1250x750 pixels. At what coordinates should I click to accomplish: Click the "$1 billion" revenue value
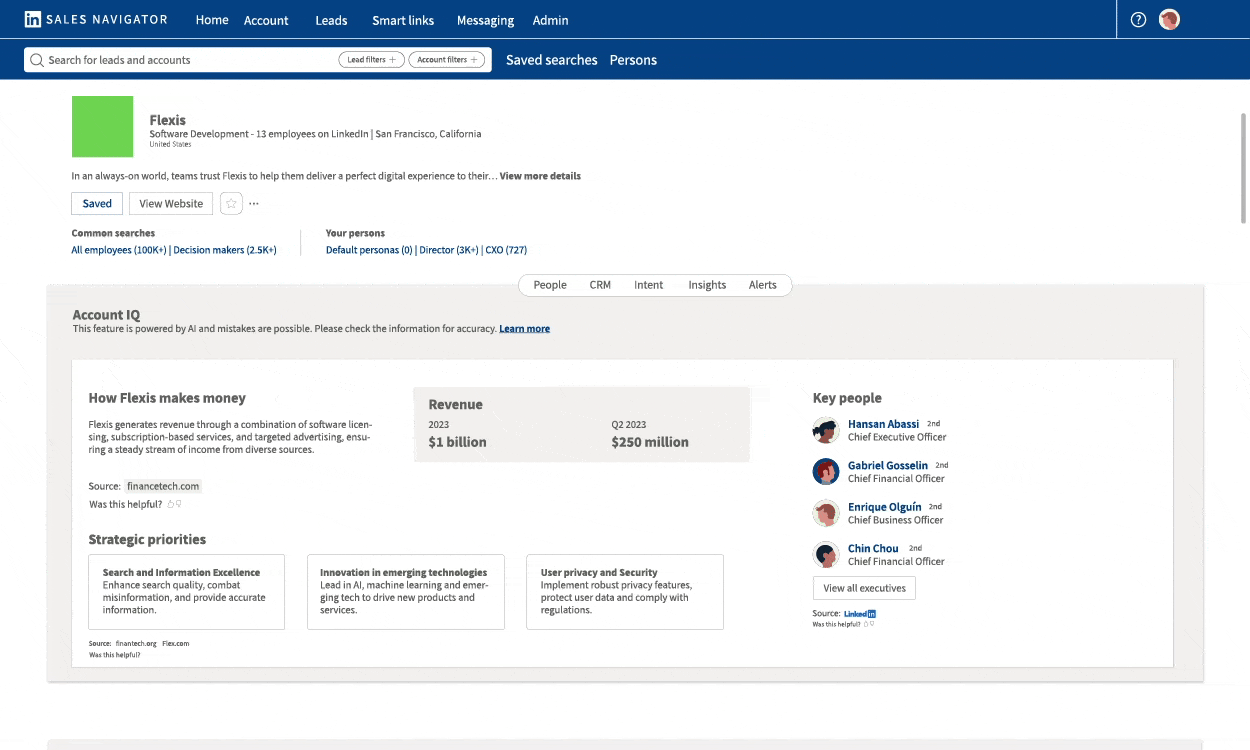pyautogui.click(x=458, y=442)
